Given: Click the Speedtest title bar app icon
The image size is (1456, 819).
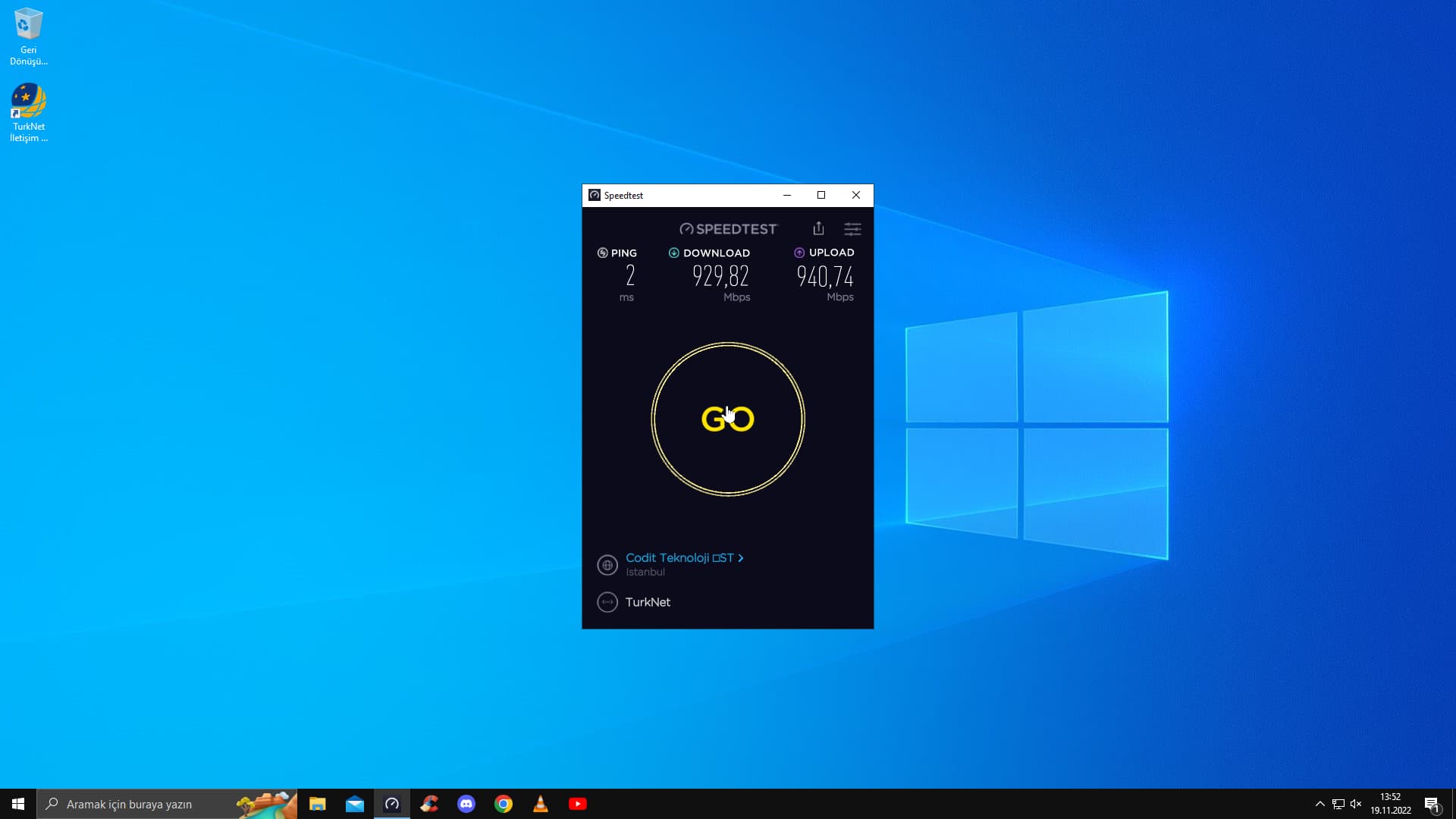Looking at the screenshot, I should click(x=595, y=195).
